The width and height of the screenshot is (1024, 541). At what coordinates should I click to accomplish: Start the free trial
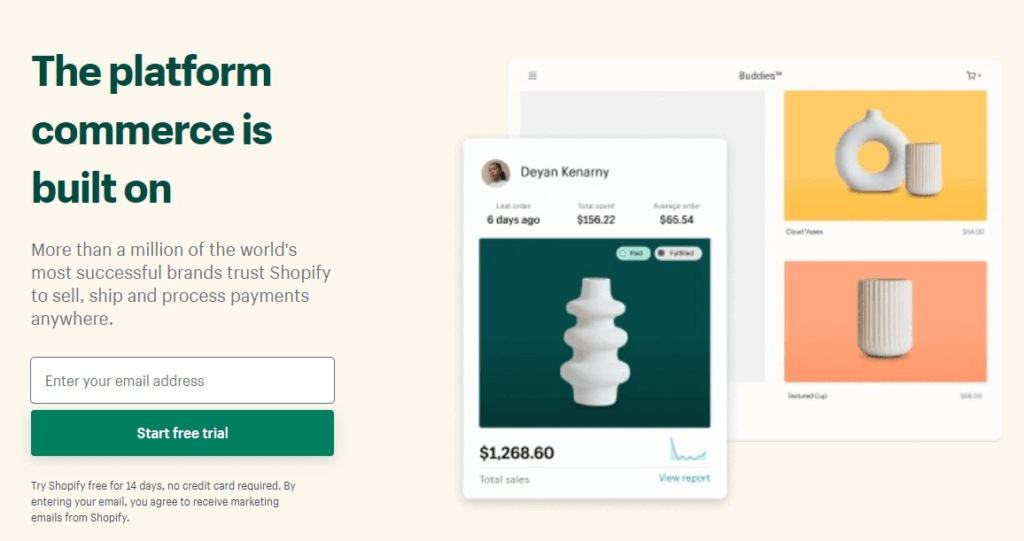182,433
